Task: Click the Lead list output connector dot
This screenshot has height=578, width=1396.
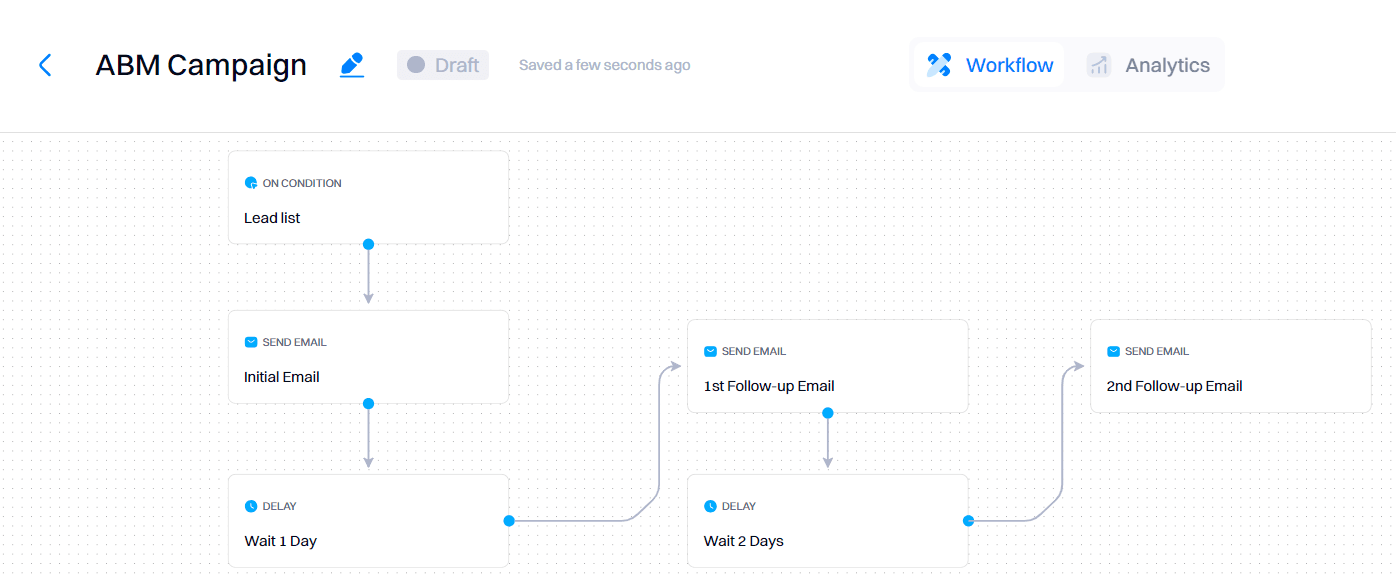Action: [x=368, y=244]
